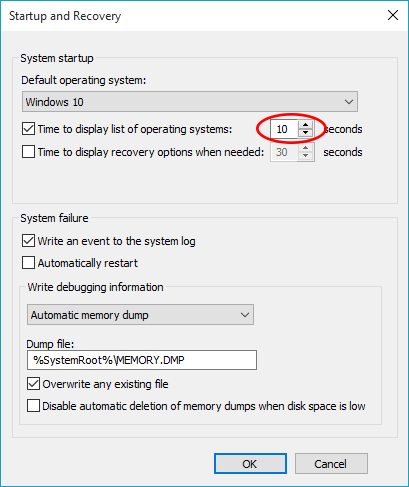Click the Dump file label
Screen dimensions: 409x487
click(50, 344)
